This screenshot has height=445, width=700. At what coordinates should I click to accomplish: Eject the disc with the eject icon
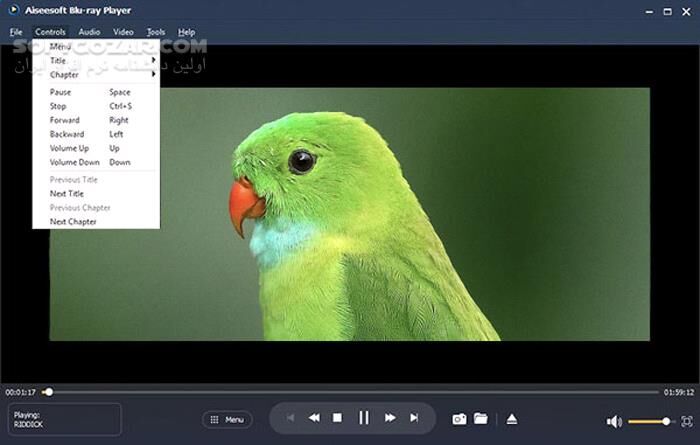511,419
